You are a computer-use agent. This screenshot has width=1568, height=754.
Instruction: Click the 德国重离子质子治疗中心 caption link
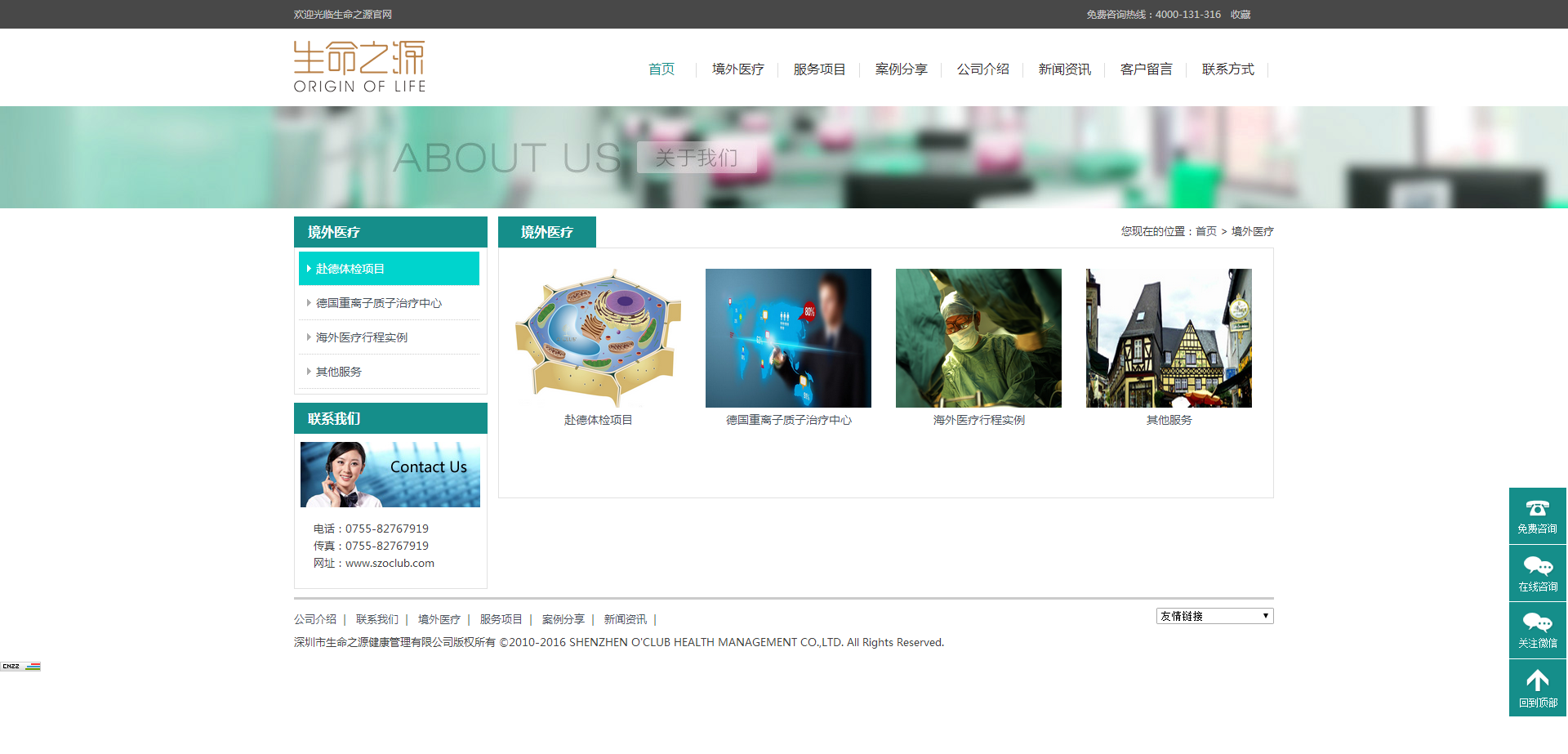[x=788, y=420]
